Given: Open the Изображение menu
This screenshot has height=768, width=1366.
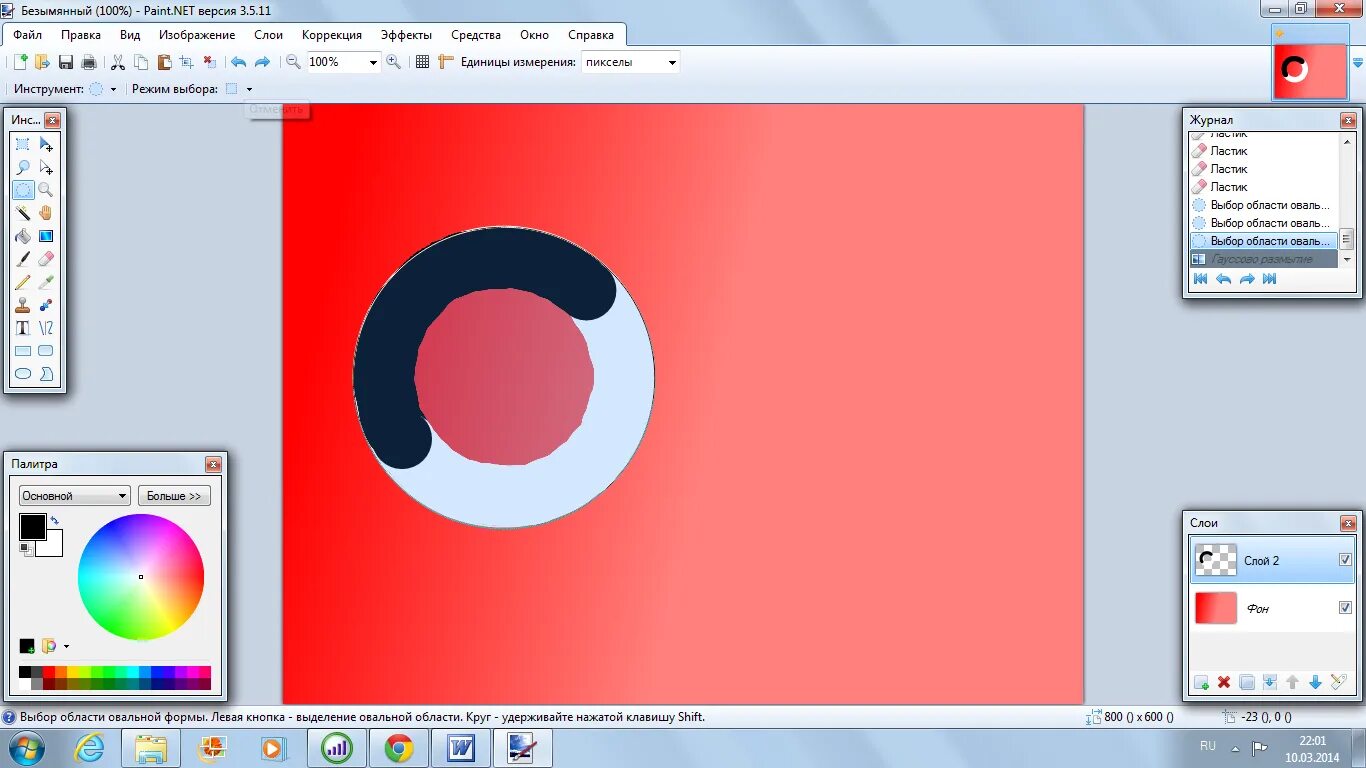Looking at the screenshot, I should point(197,35).
